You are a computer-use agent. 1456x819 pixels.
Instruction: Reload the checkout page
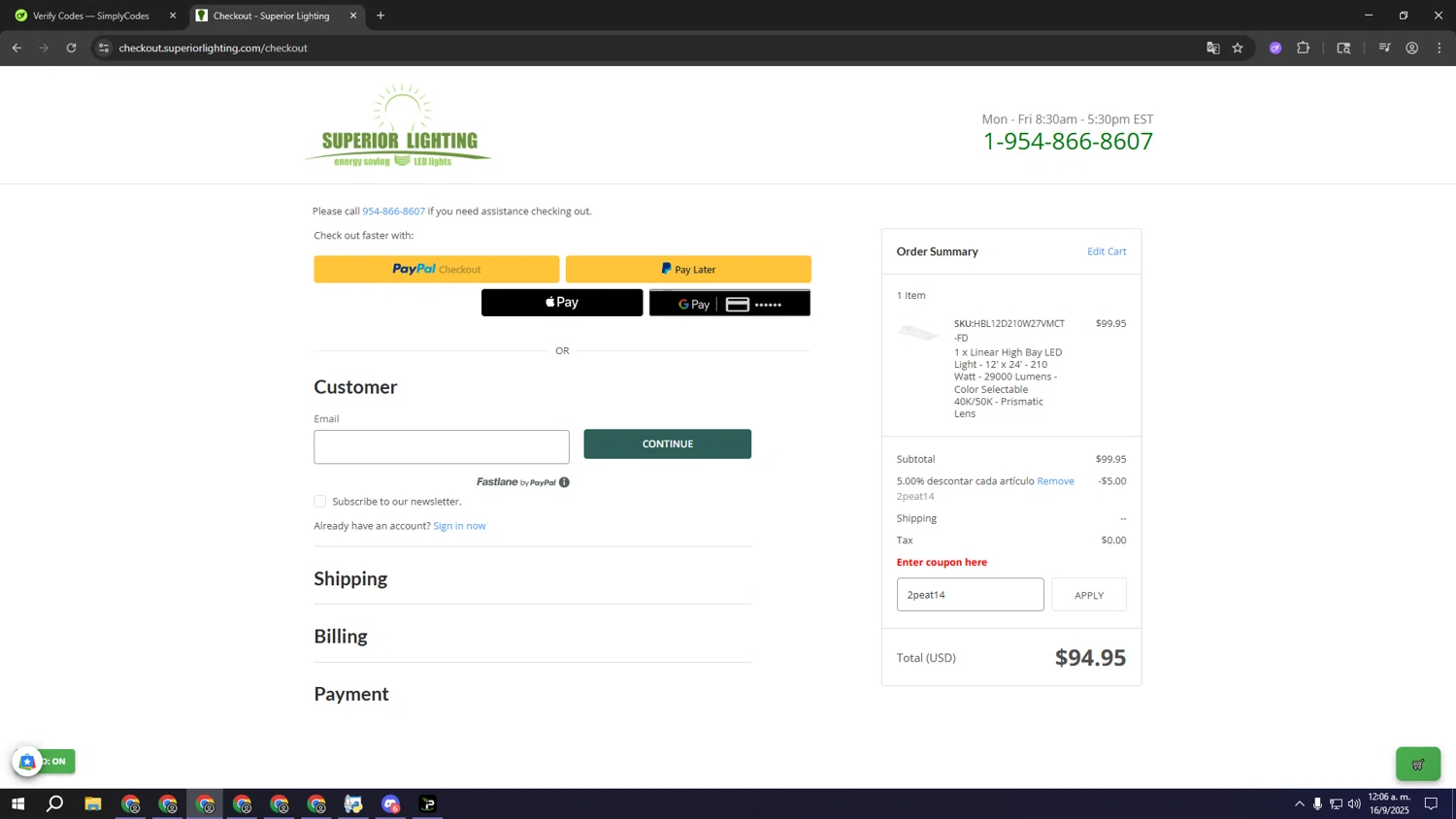coord(71,48)
